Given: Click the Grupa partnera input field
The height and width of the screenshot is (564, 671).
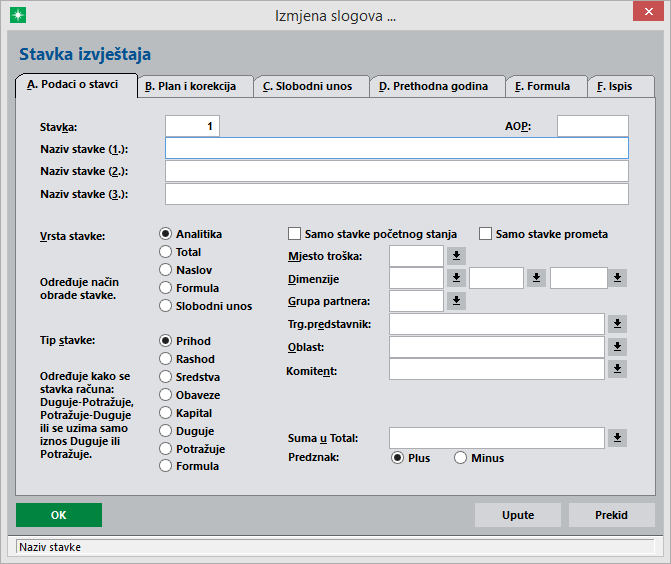Looking at the screenshot, I should tap(416, 301).
